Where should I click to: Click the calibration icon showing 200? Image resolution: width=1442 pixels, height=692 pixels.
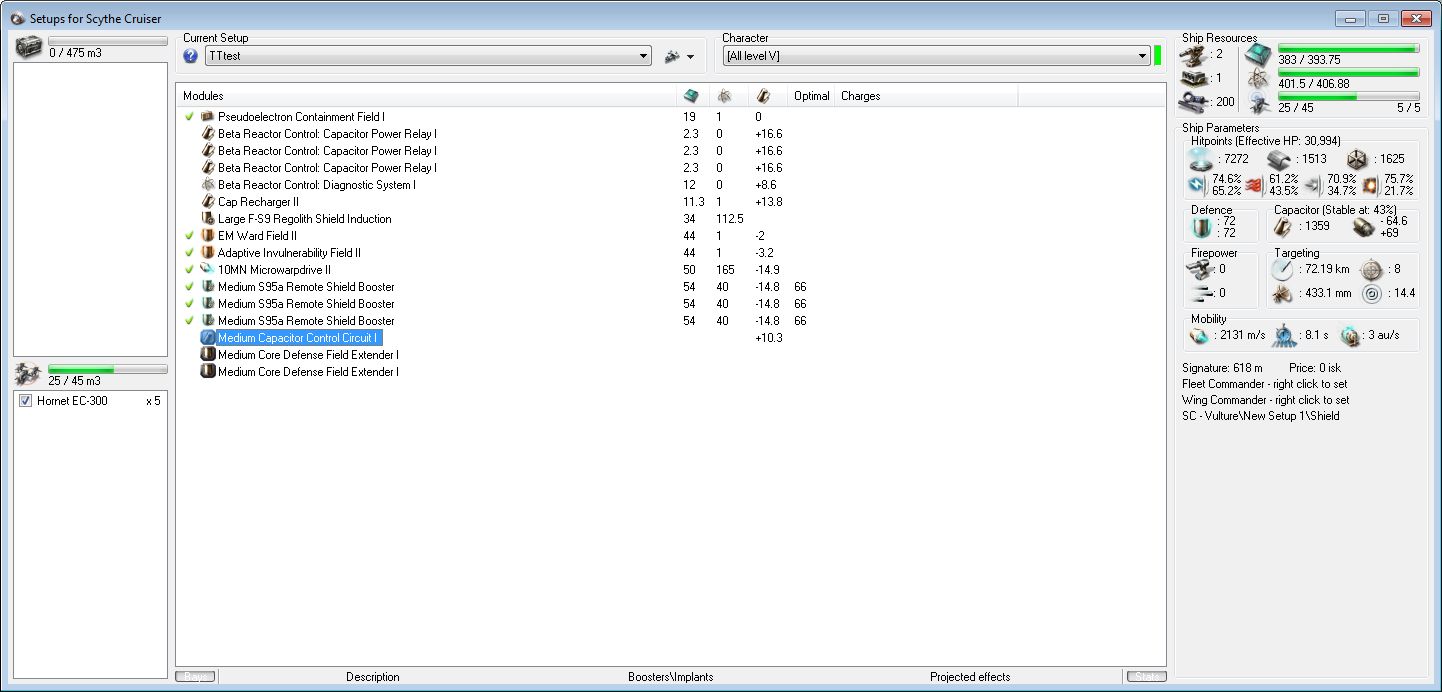1193,101
